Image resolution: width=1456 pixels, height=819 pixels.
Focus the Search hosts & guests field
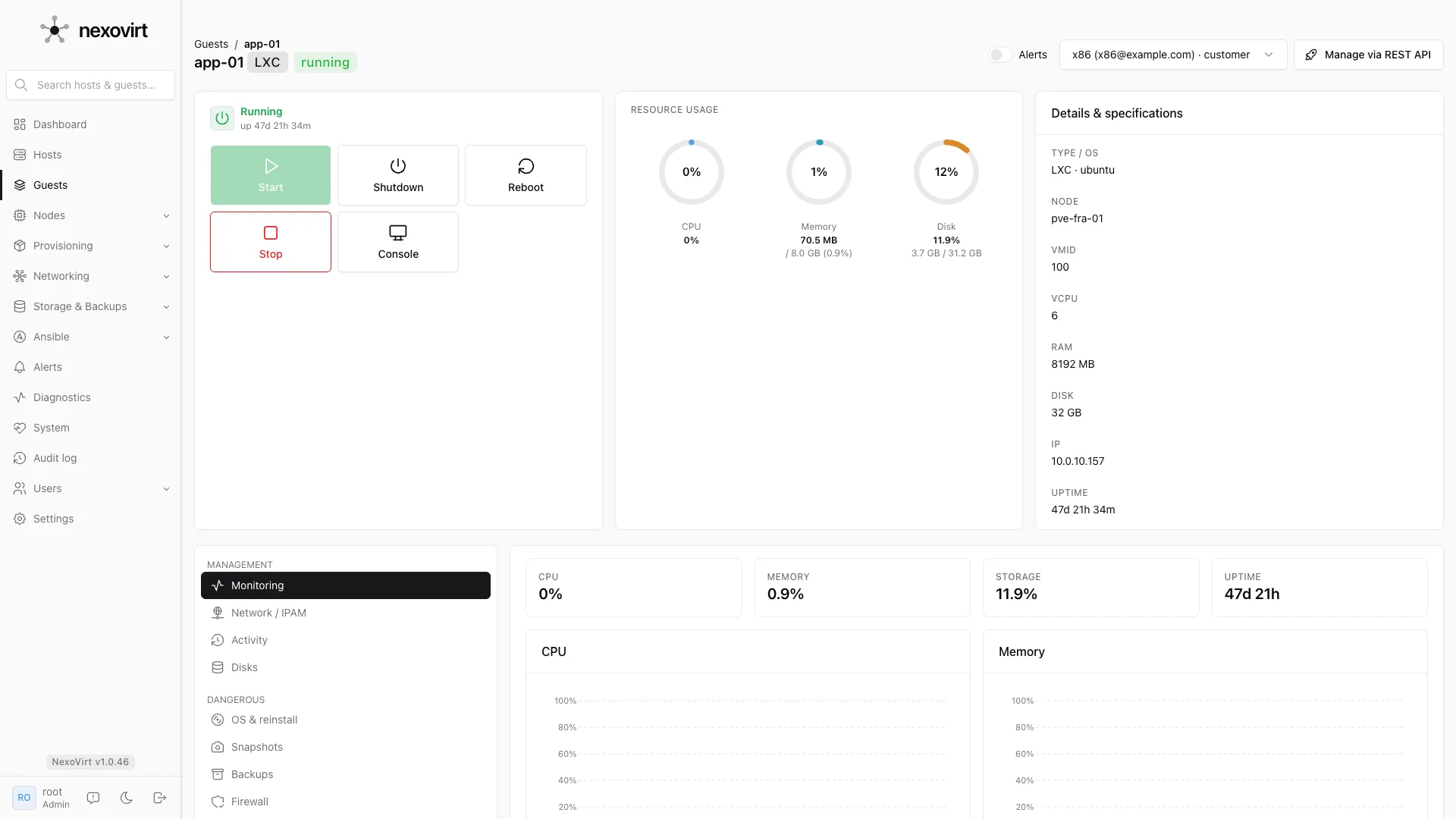pos(91,85)
